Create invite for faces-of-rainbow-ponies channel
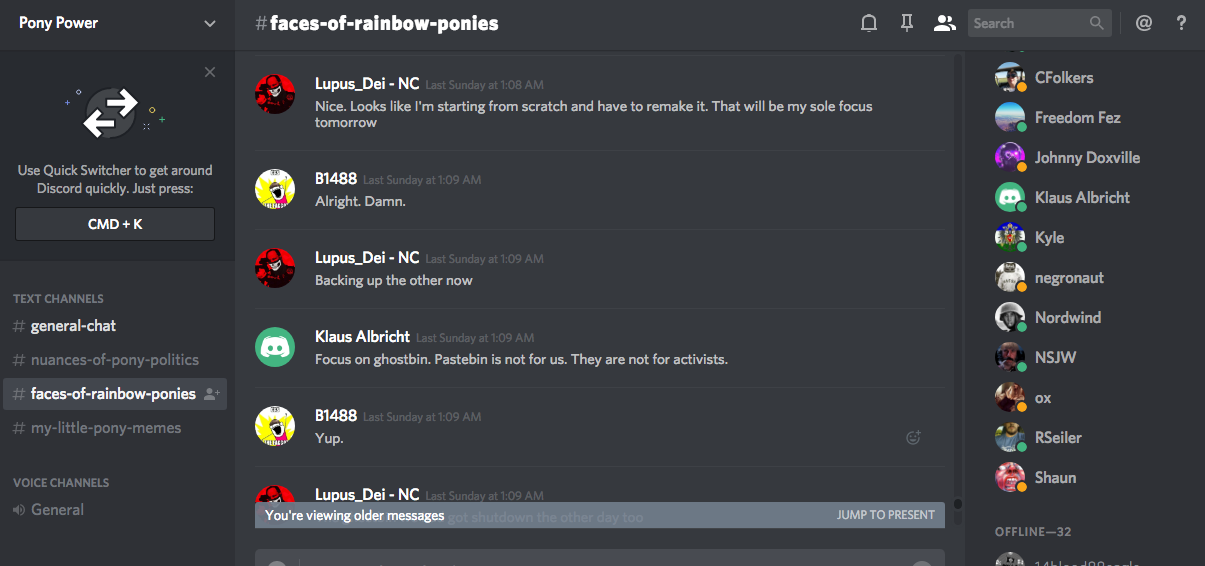1205x566 pixels. coord(211,394)
